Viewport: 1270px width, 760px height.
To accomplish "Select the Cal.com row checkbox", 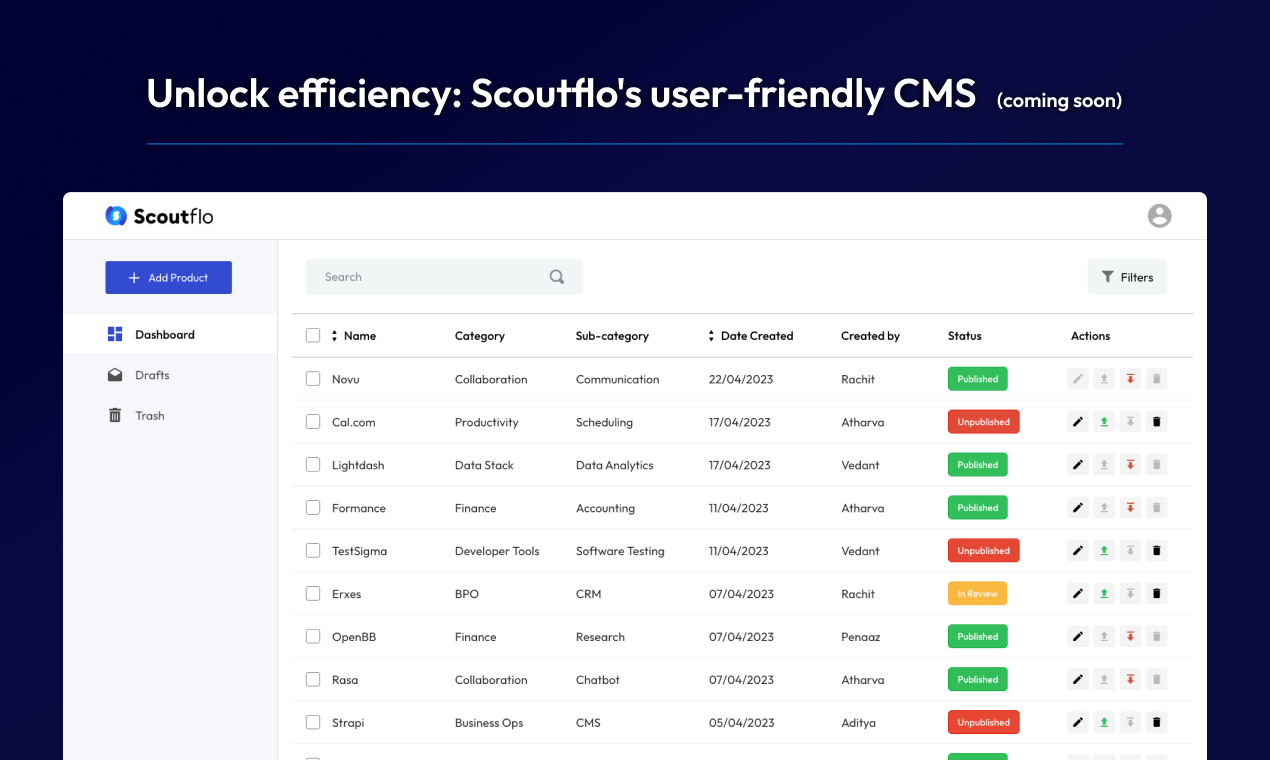I will [x=313, y=422].
